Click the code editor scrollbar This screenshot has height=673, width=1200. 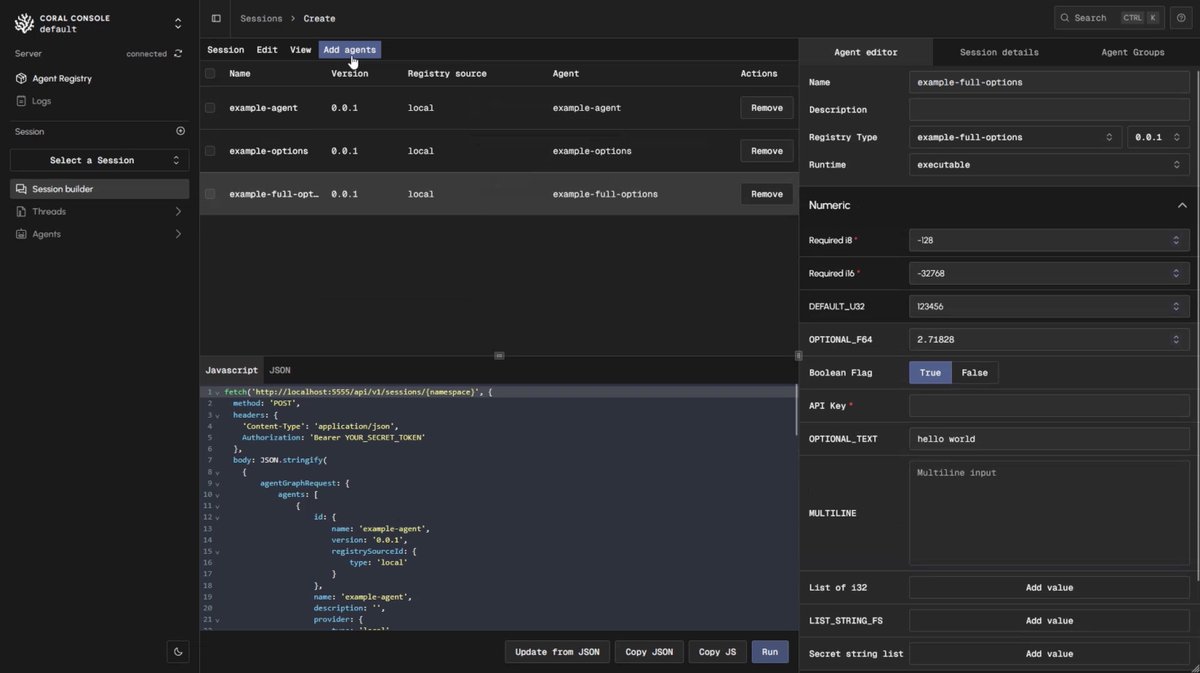coord(796,410)
